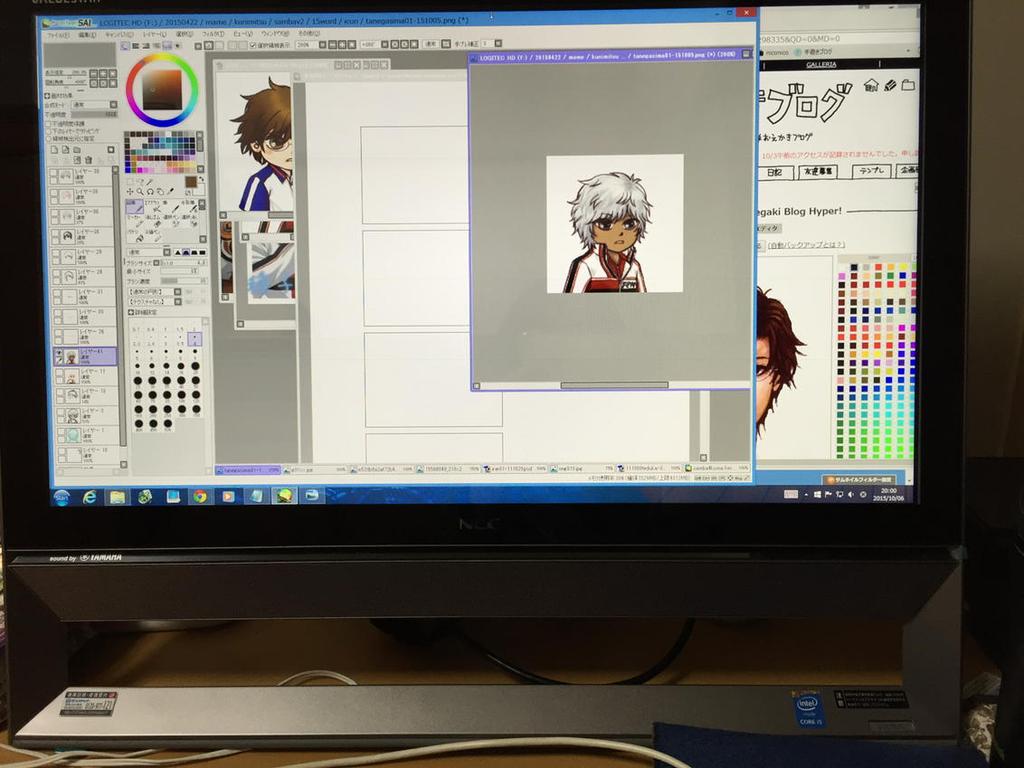Image resolution: width=1024 pixels, height=768 pixels.
Task: Click the volume icon in system tray
Action: pyautogui.click(x=850, y=494)
